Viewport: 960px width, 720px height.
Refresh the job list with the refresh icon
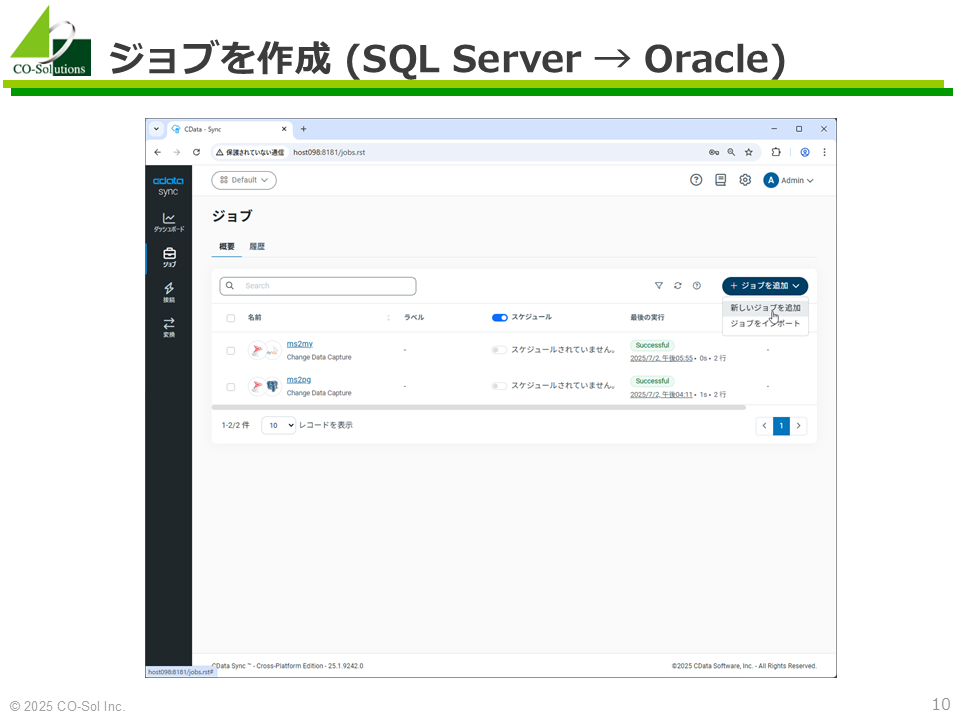678,286
